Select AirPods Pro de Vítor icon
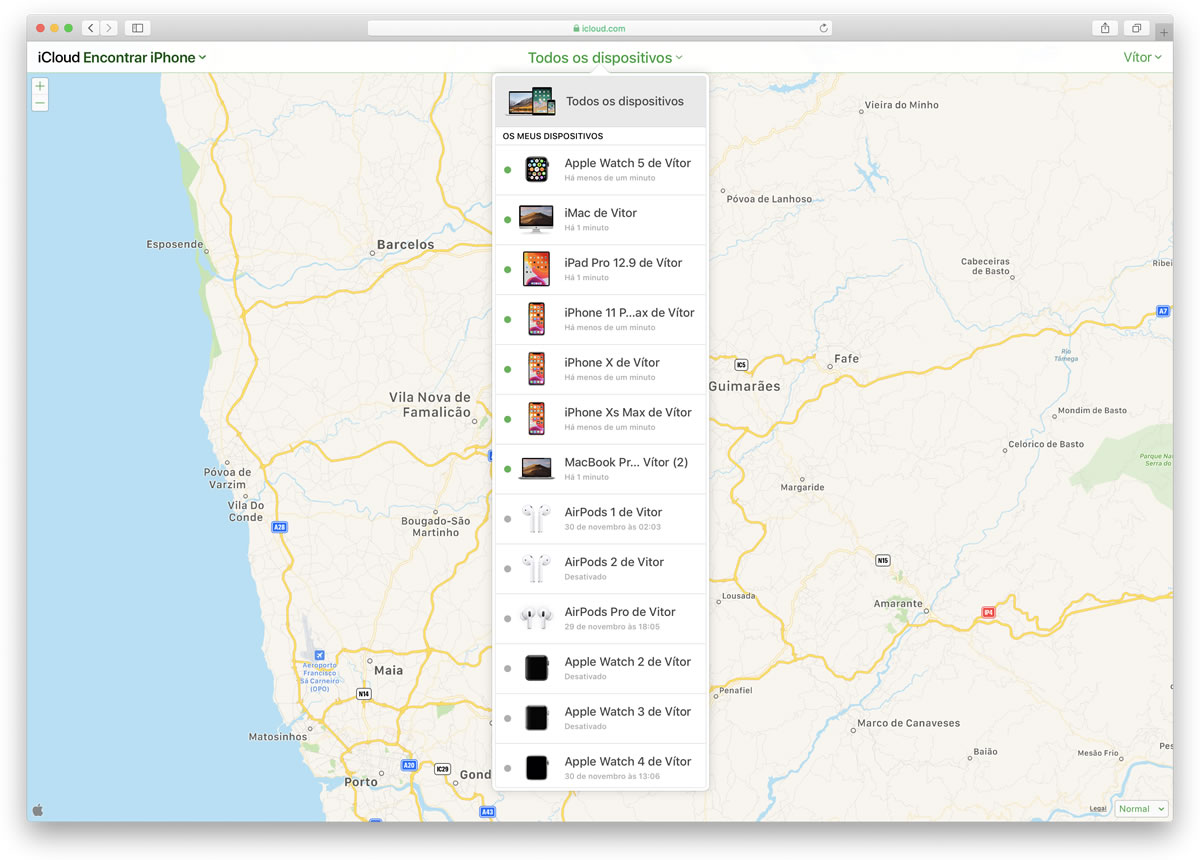The width and height of the screenshot is (1200, 860). (536, 618)
